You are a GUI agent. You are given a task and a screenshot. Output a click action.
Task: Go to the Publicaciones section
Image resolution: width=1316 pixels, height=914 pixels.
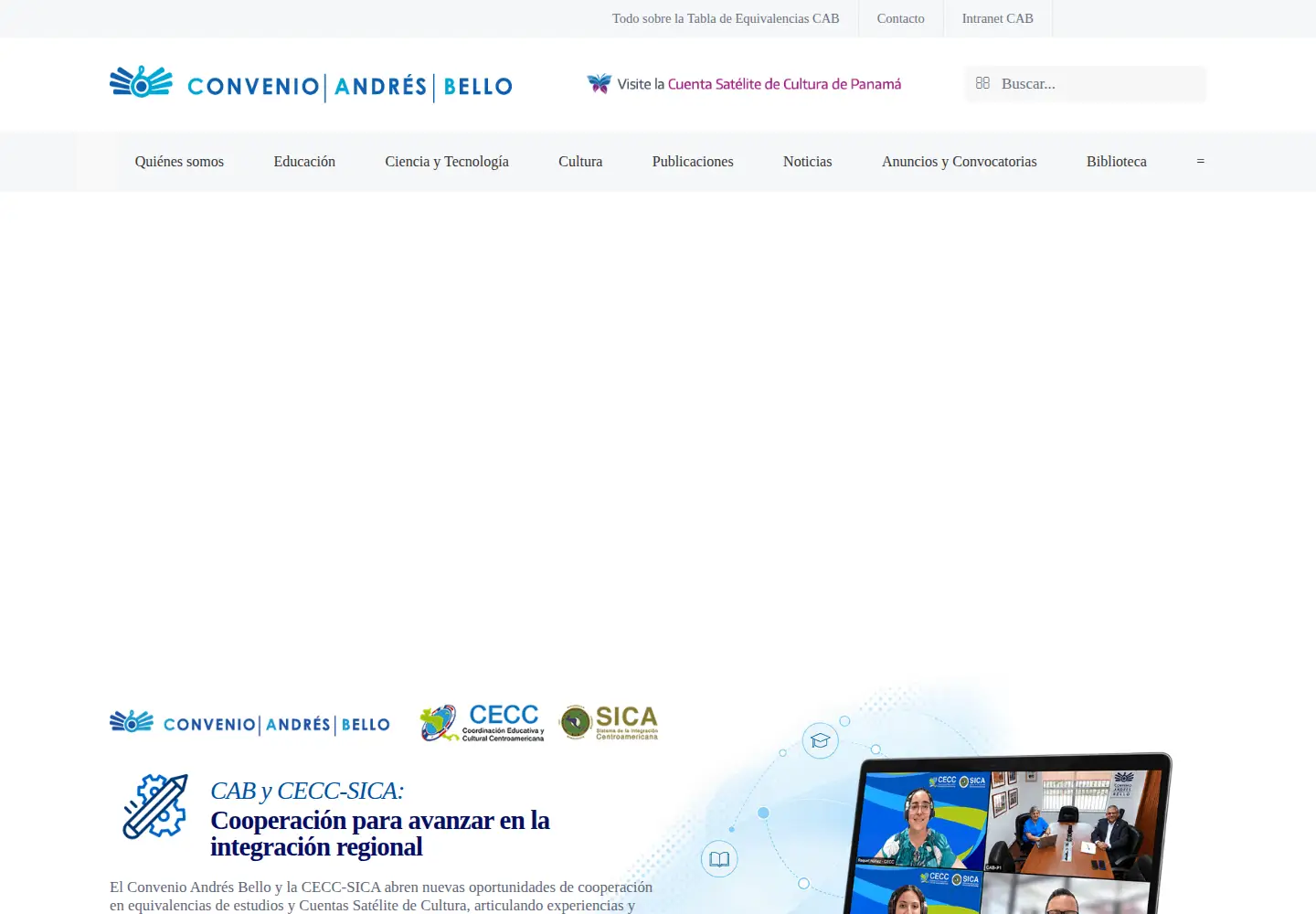click(693, 162)
